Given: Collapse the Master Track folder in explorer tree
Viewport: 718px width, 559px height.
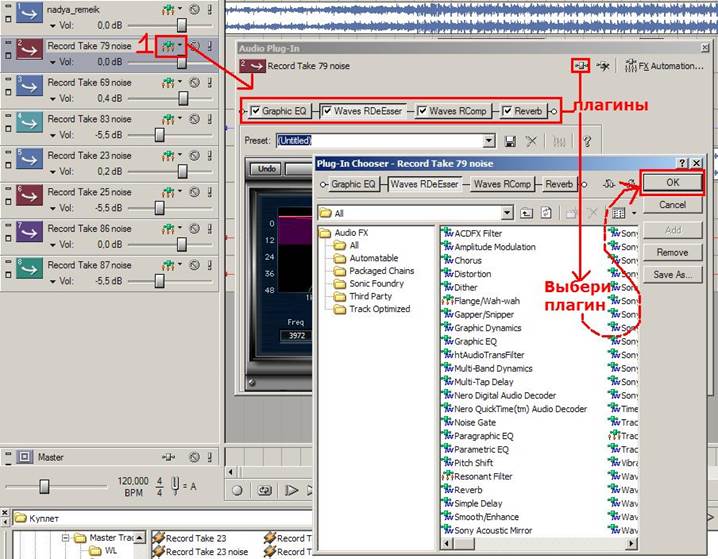Looking at the screenshot, I should (65, 537).
